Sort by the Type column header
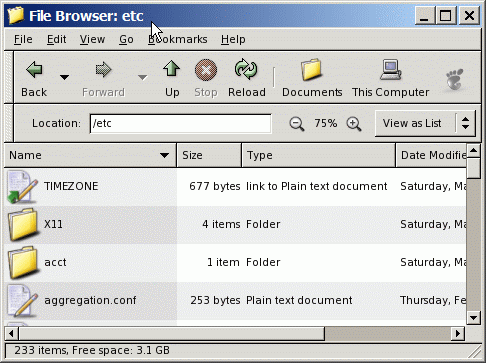 [x=319, y=155]
